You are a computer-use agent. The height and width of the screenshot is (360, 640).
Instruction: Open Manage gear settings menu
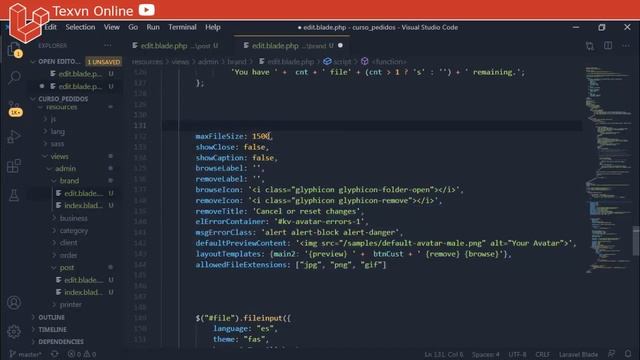point(14,331)
